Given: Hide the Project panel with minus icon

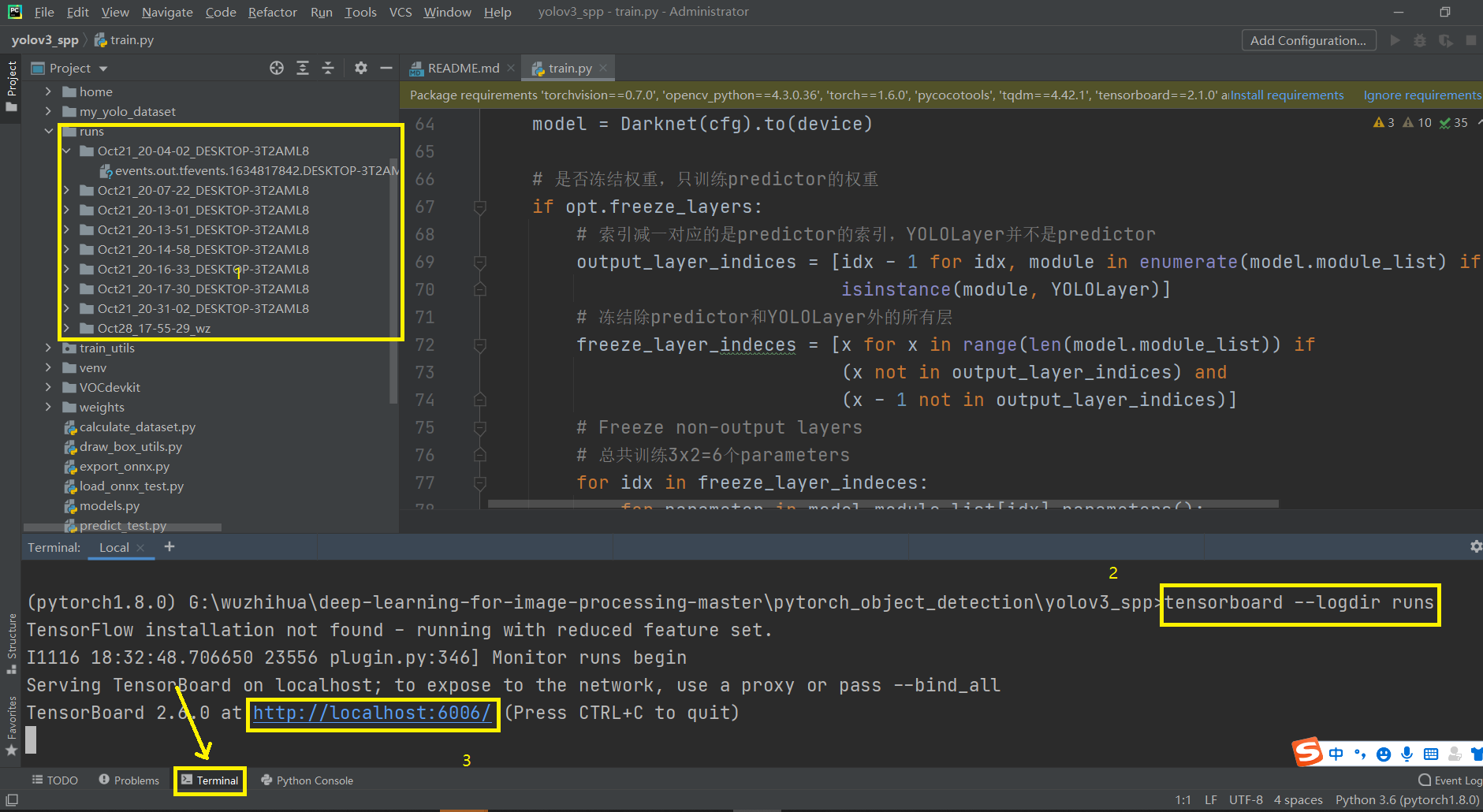Looking at the screenshot, I should click(x=386, y=68).
